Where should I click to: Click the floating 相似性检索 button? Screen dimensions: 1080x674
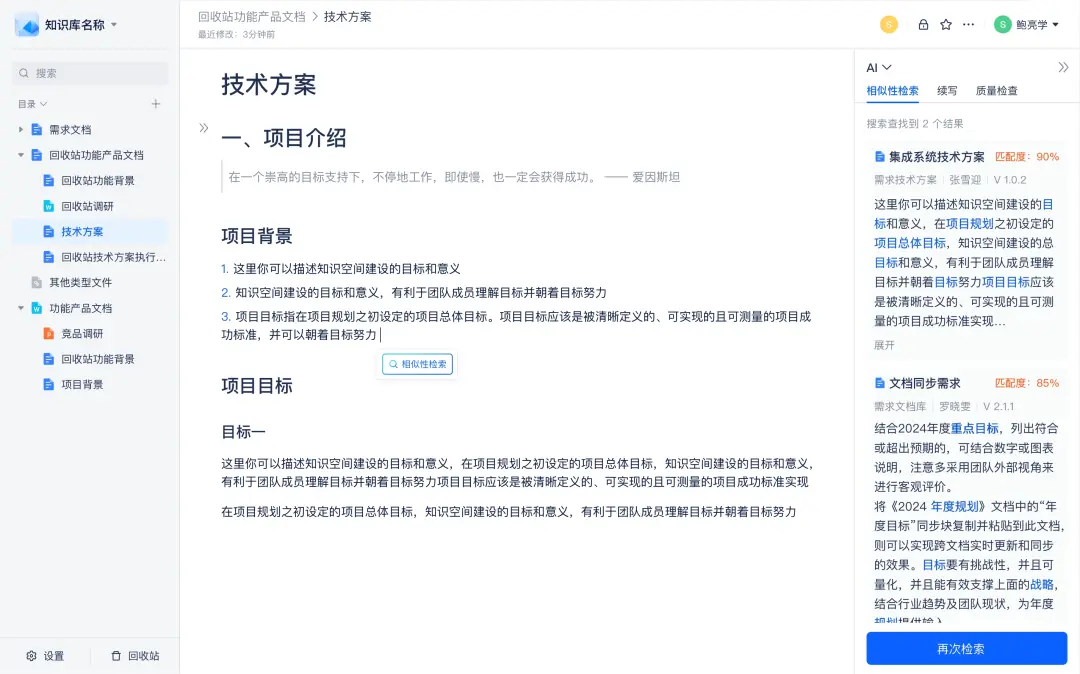pyautogui.click(x=417, y=364)
